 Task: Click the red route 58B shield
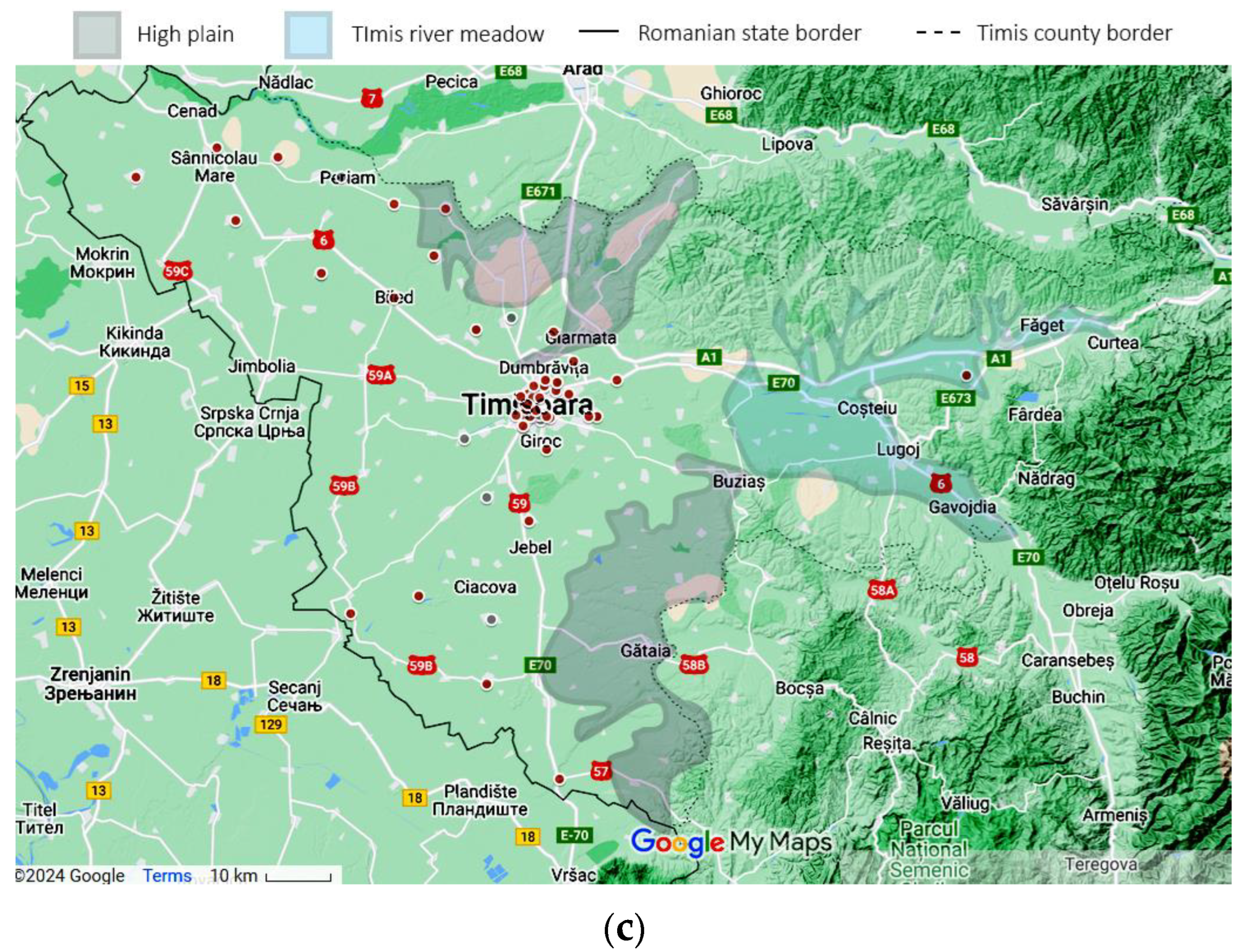point(693,664)
